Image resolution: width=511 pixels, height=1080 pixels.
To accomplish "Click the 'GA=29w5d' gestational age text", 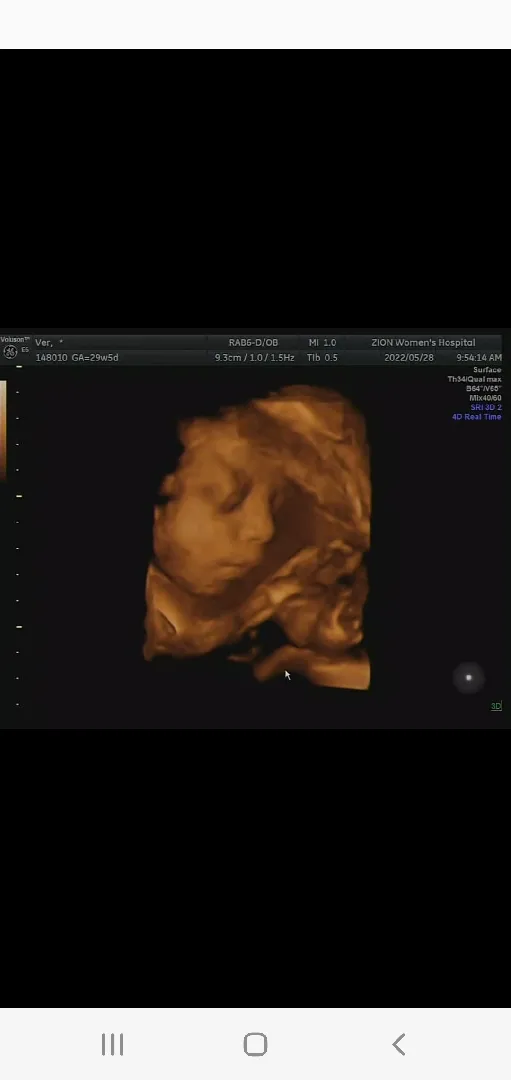I will point(95,358).
